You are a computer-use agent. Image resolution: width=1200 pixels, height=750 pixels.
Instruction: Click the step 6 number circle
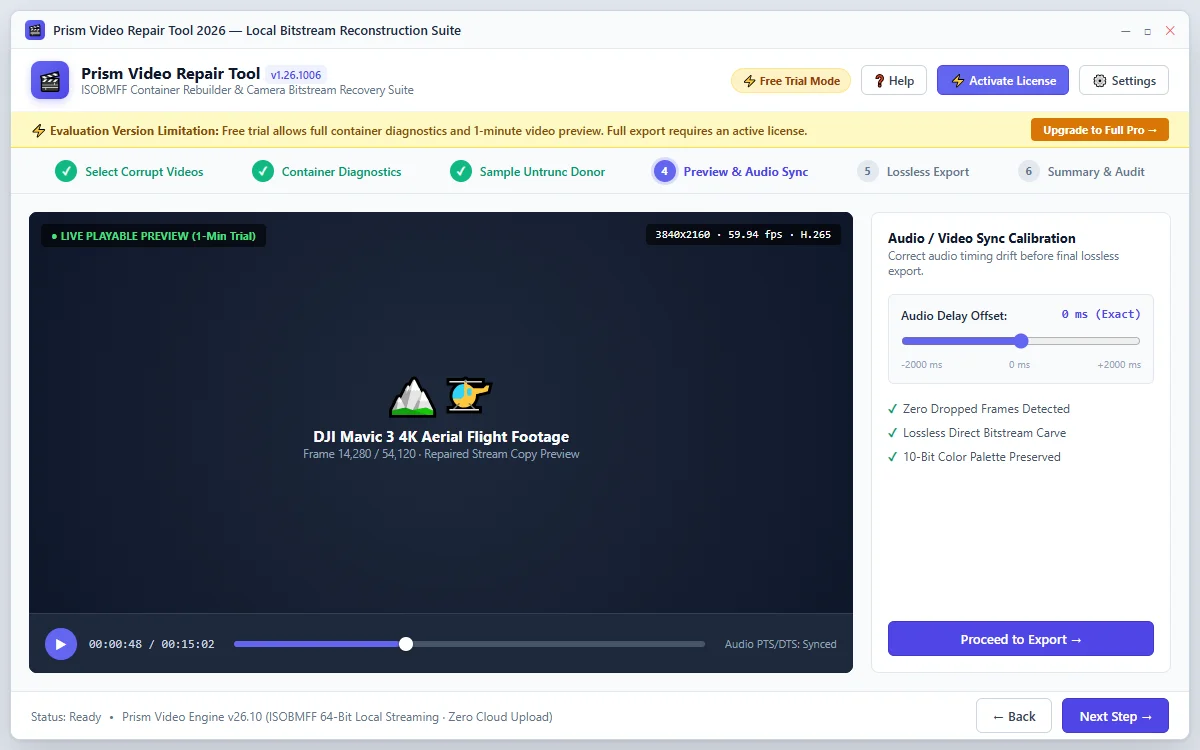tap(1029, 171)
